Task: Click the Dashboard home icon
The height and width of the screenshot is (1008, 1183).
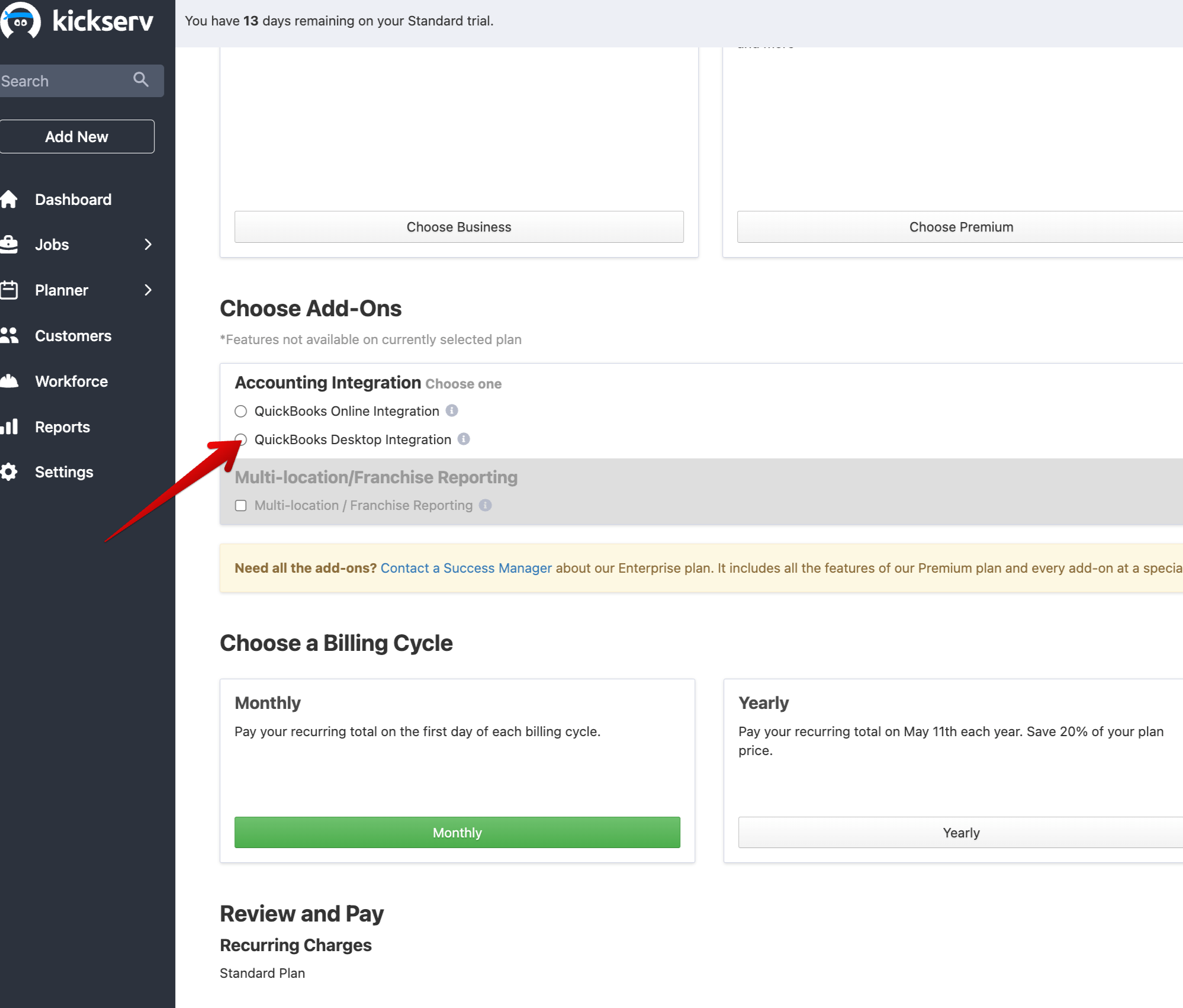Action: (x=9, y=200)
